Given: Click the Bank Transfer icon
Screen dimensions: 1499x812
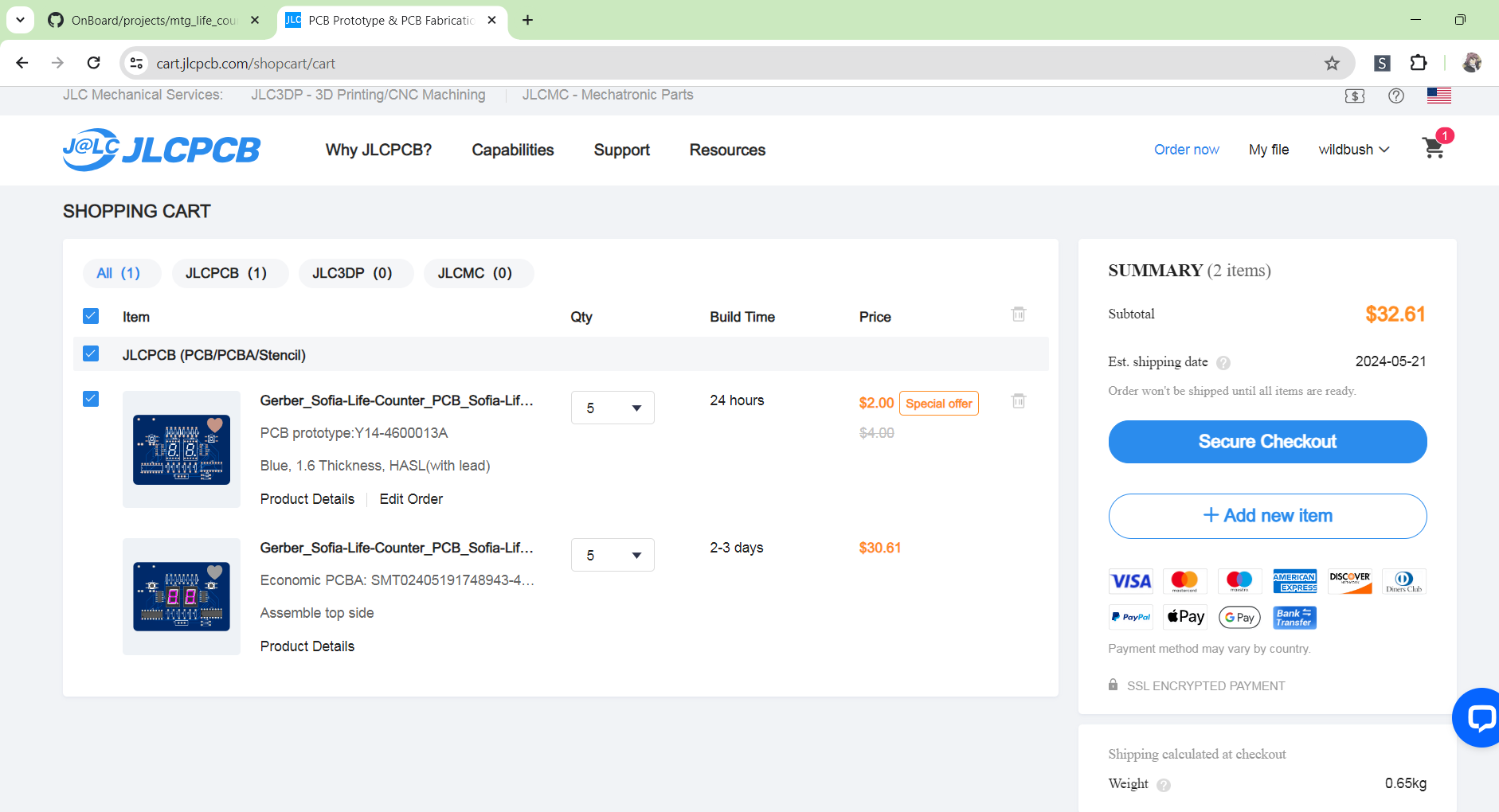Looking at the screenshot, I should [1294, 617].
